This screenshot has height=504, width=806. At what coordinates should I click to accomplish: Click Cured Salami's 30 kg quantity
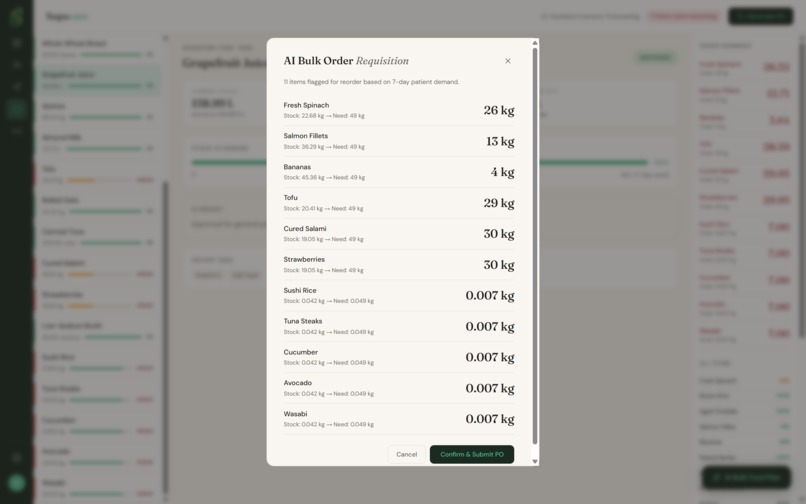[499, 233]
